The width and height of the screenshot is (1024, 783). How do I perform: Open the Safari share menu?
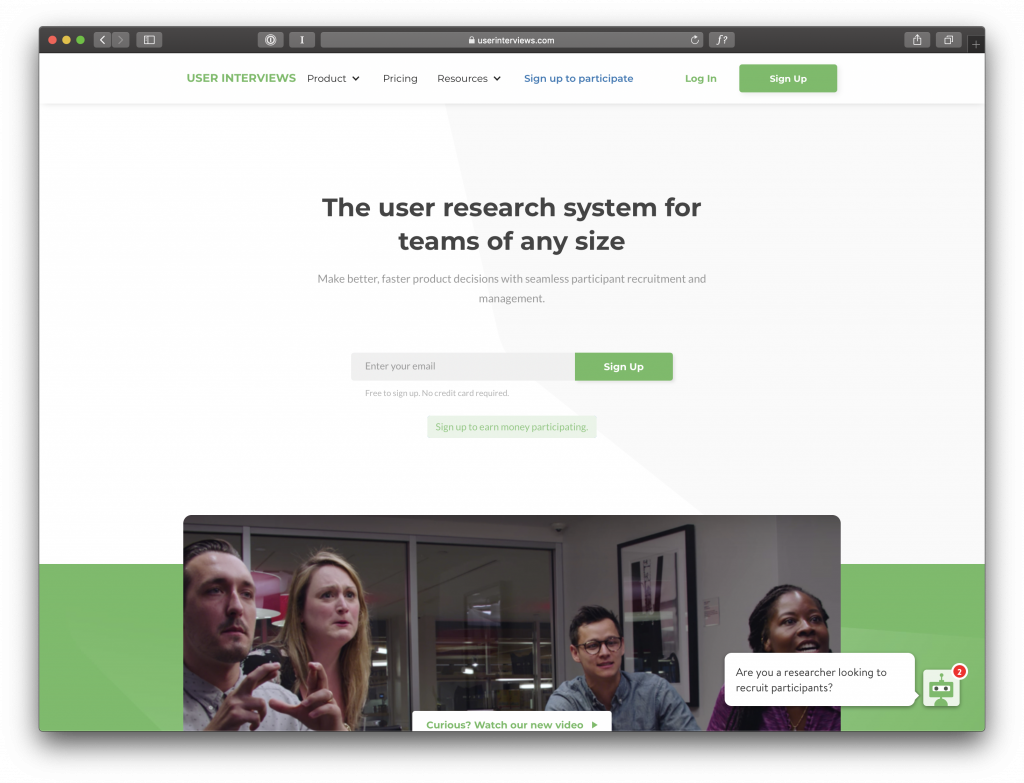click(917, 40)
